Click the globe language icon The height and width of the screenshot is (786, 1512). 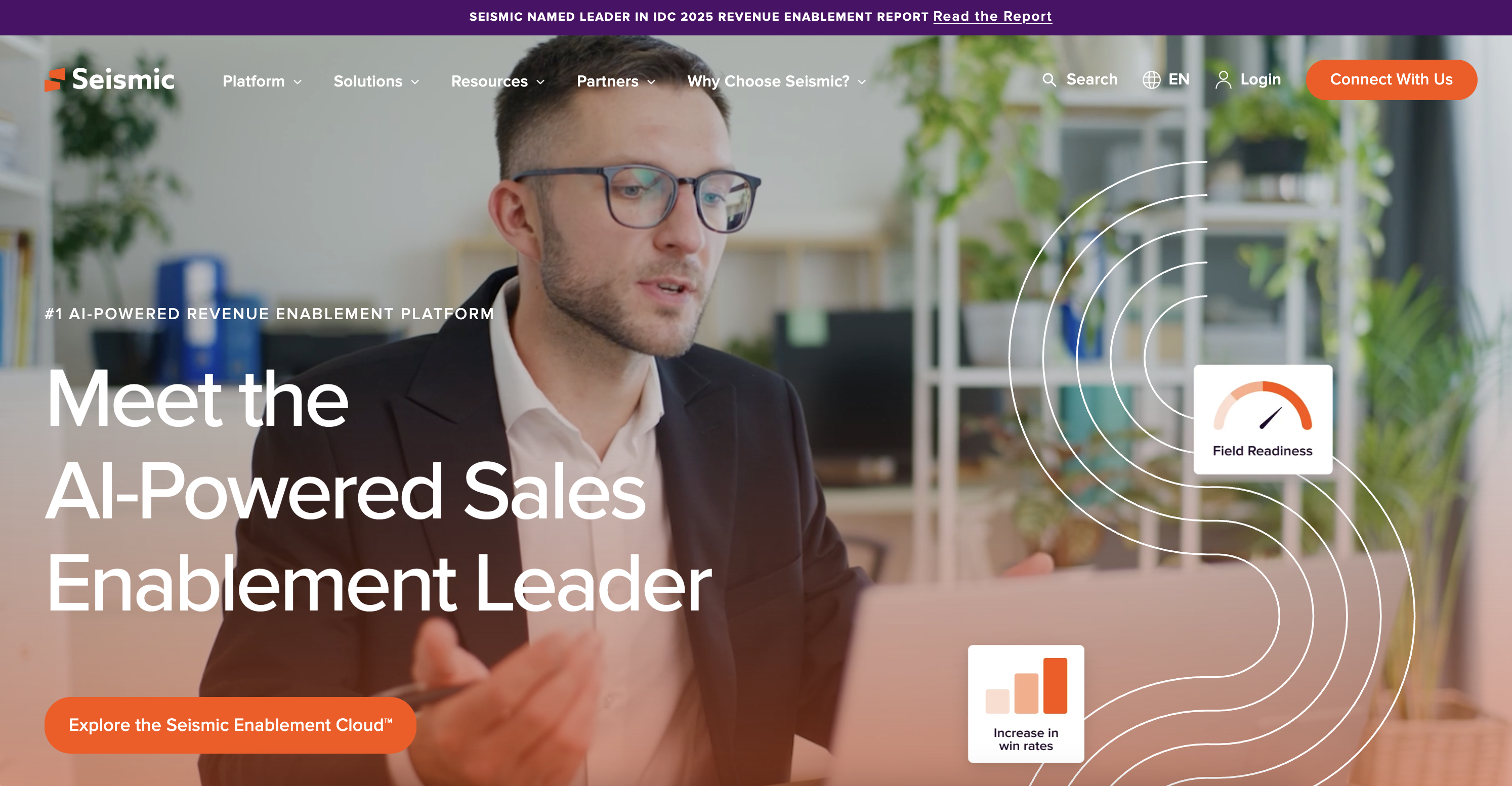click(x=1151, y=80)
